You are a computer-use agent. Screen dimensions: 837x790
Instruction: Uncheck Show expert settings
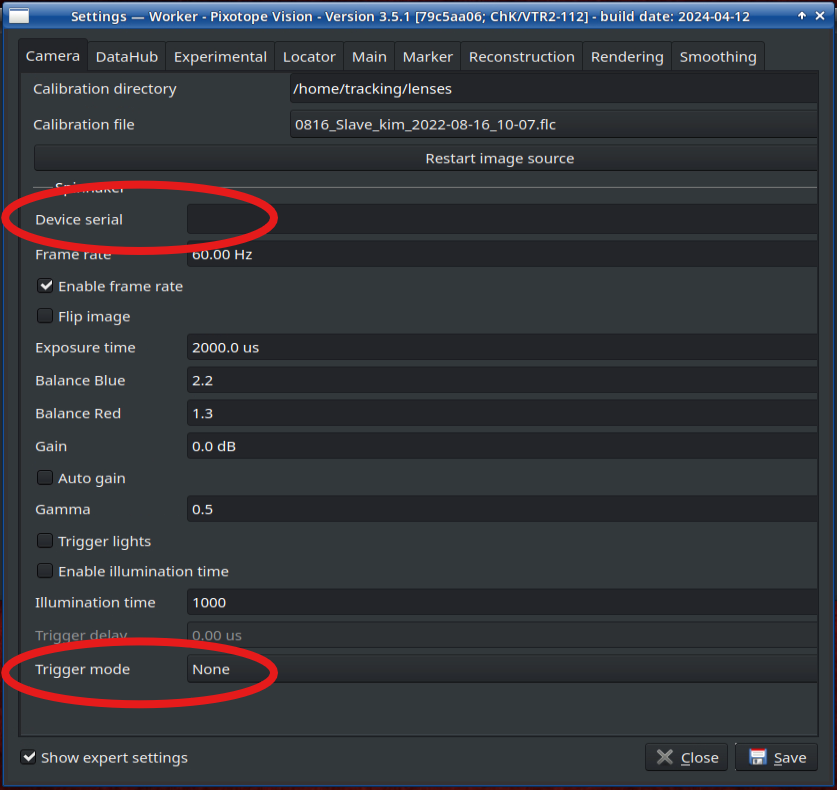29,758
